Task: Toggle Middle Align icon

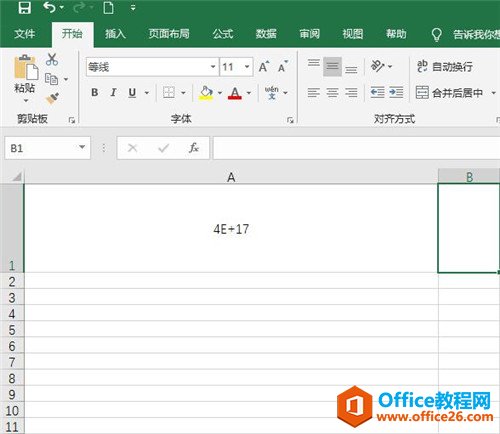Action: [x=332, y=66]
